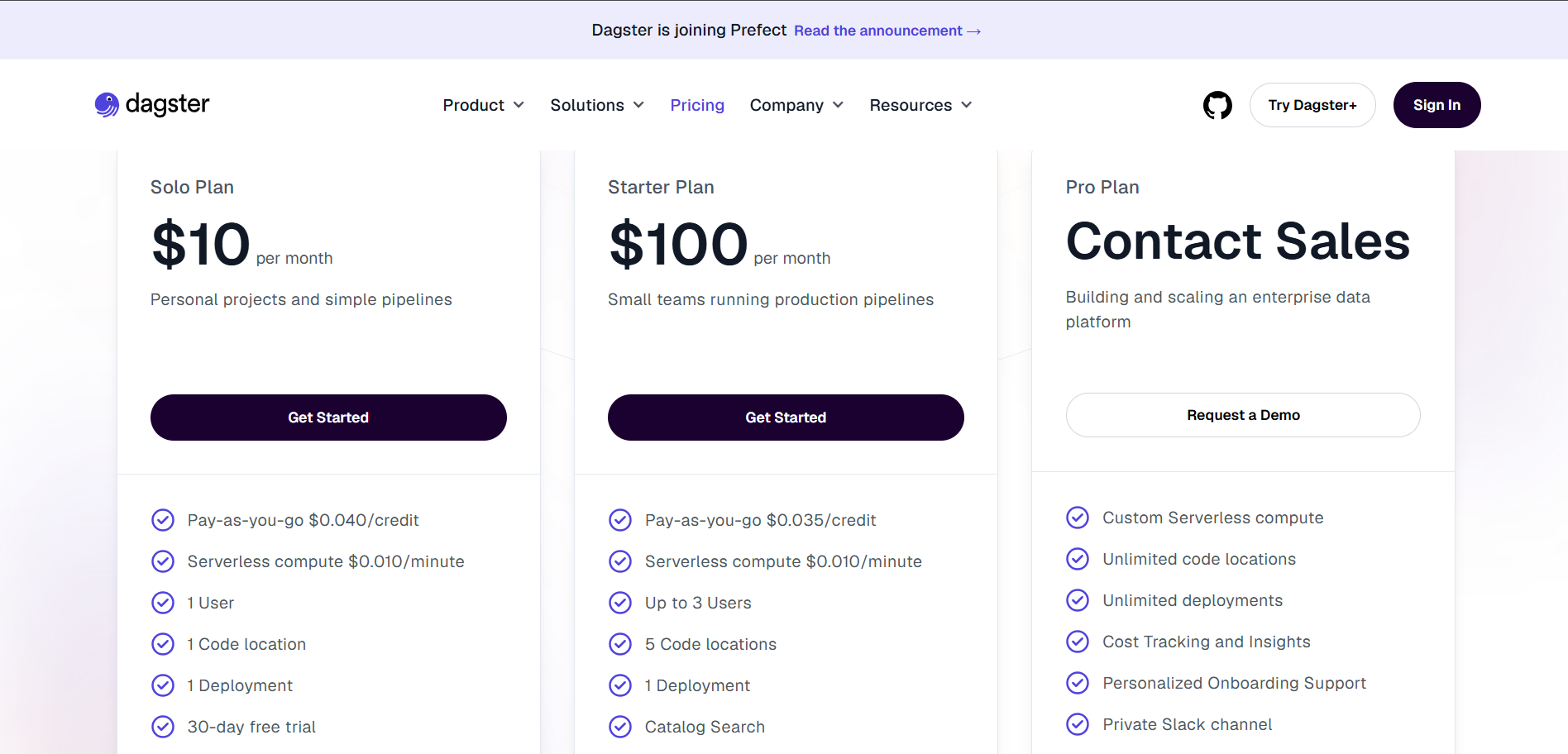Screen dimensions: 1568x754
Task: Click the Try Dagster+ button
Action: coord(1312,105)
